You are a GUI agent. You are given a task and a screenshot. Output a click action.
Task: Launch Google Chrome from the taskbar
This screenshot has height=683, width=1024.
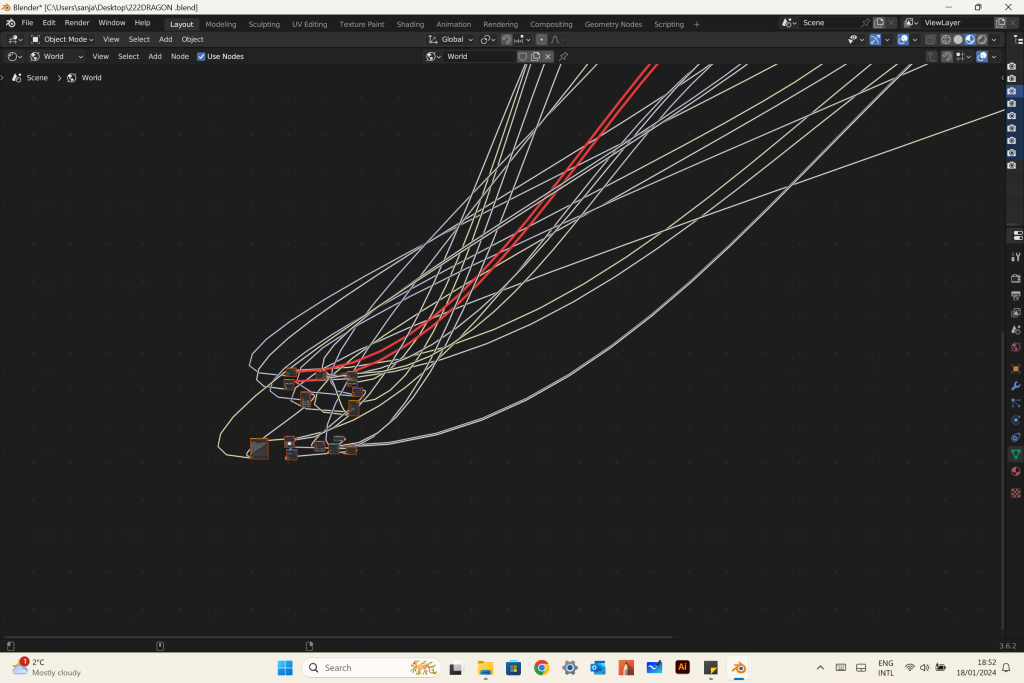[541, 667]
